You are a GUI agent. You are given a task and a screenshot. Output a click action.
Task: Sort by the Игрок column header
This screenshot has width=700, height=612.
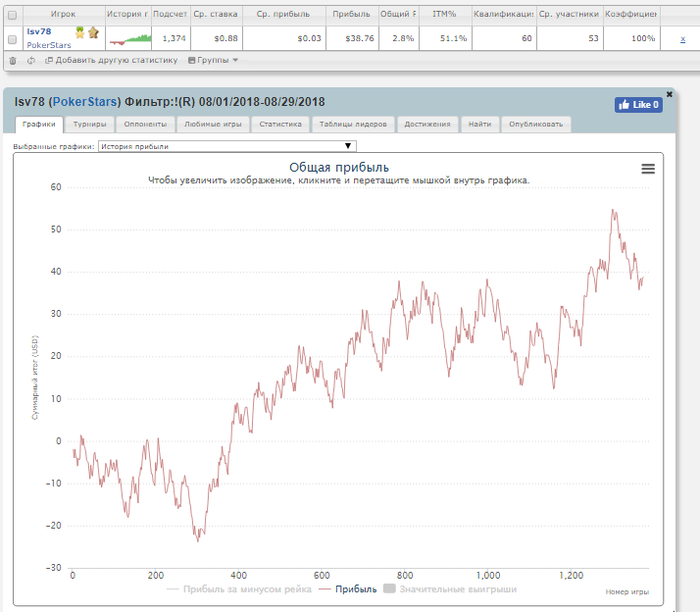tap(63, 14)
